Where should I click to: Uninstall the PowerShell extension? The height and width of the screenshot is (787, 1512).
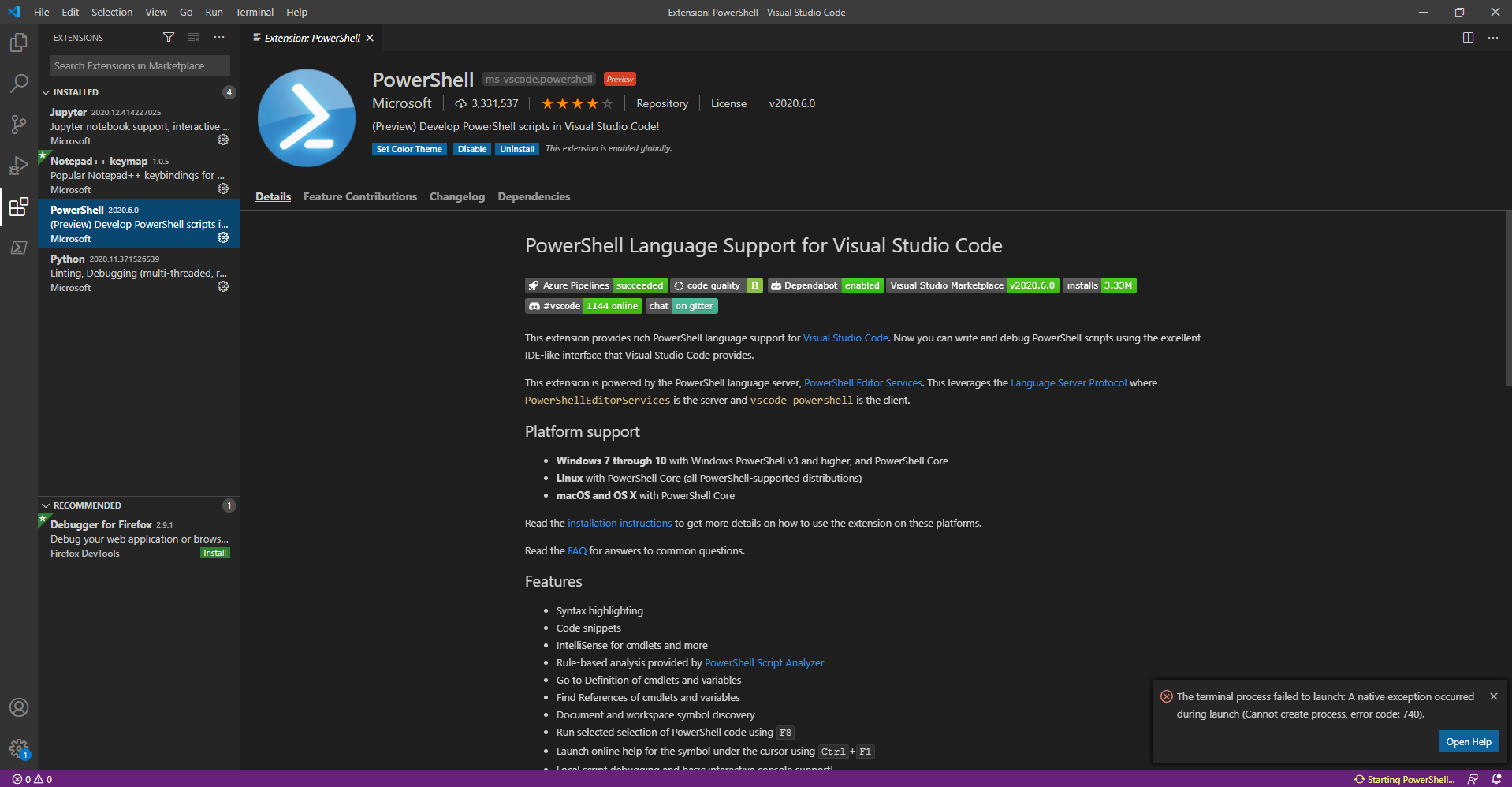pyautogui.click(x=516, y=148)
